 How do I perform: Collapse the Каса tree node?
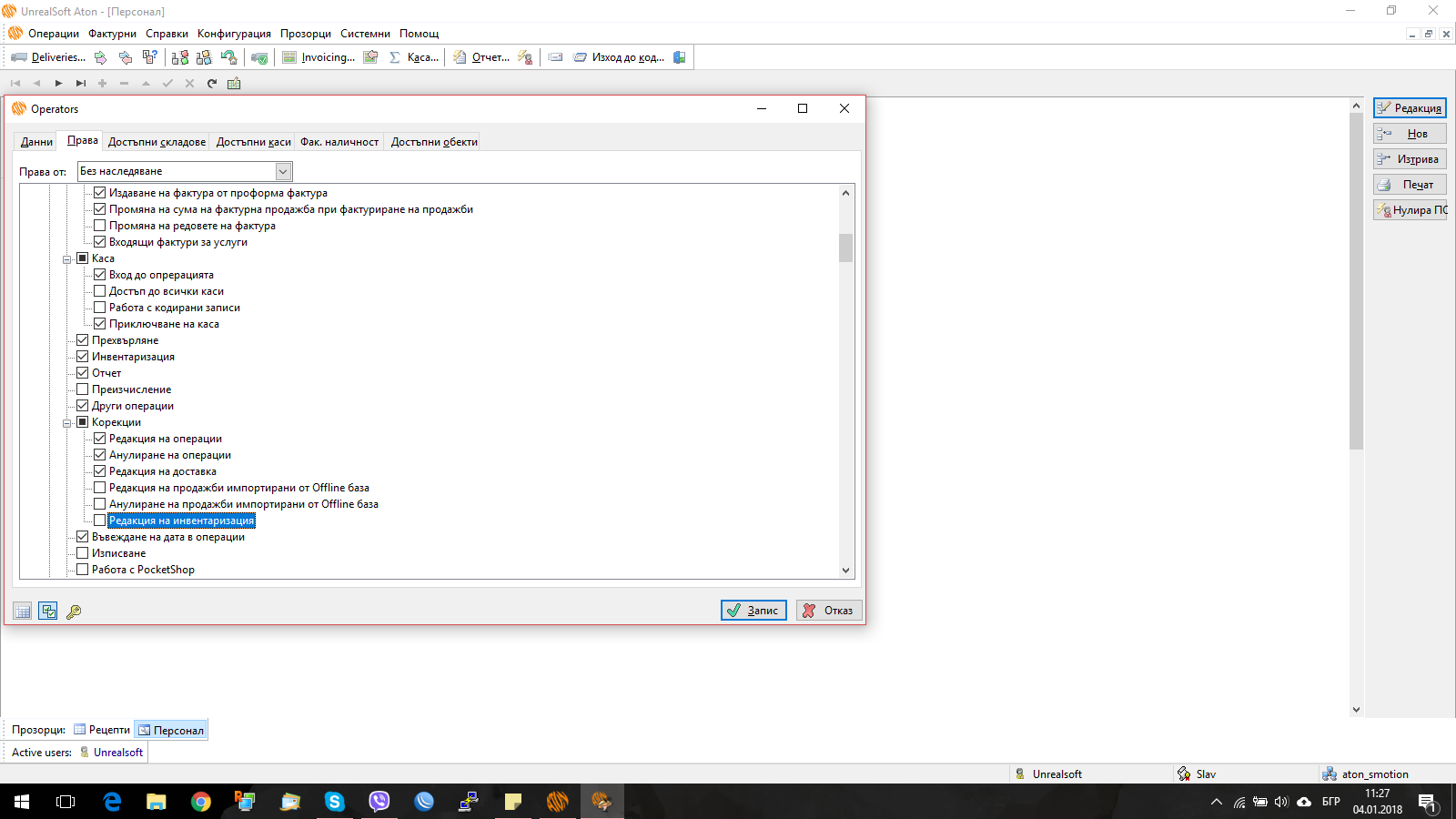coord(66,259)
